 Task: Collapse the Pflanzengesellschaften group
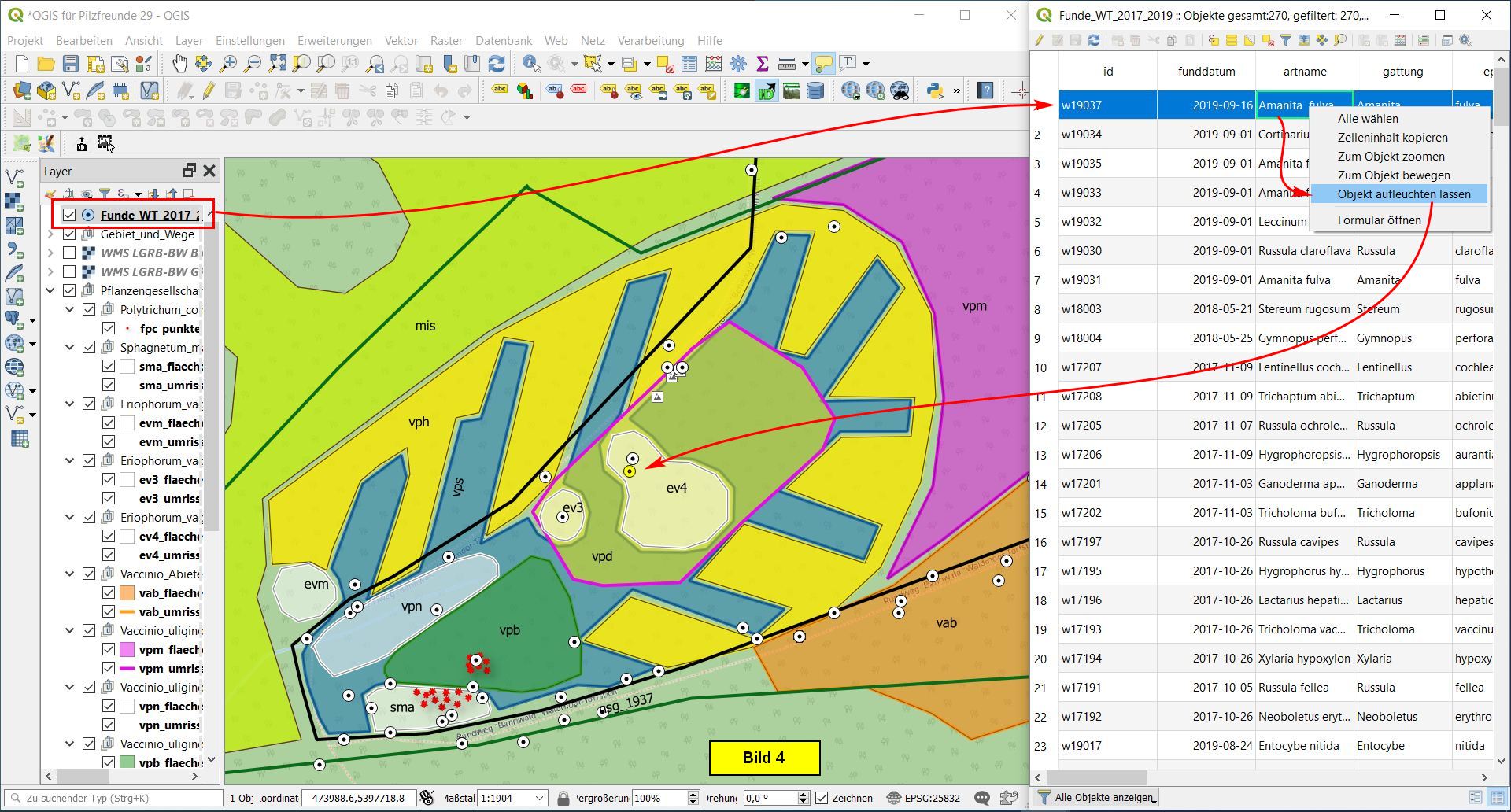coord(50,290)
